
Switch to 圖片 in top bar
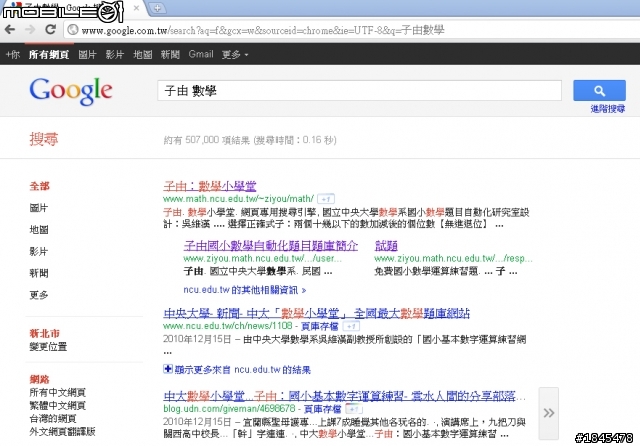87,54
